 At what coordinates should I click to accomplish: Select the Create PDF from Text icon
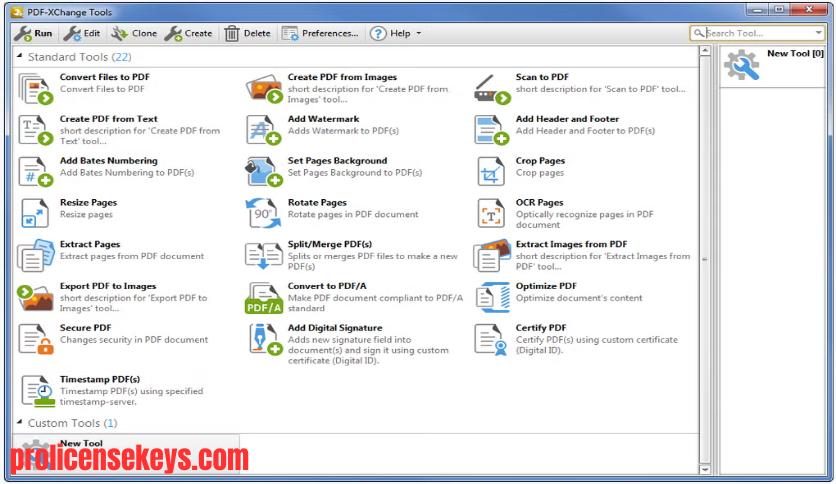point(36,131)
